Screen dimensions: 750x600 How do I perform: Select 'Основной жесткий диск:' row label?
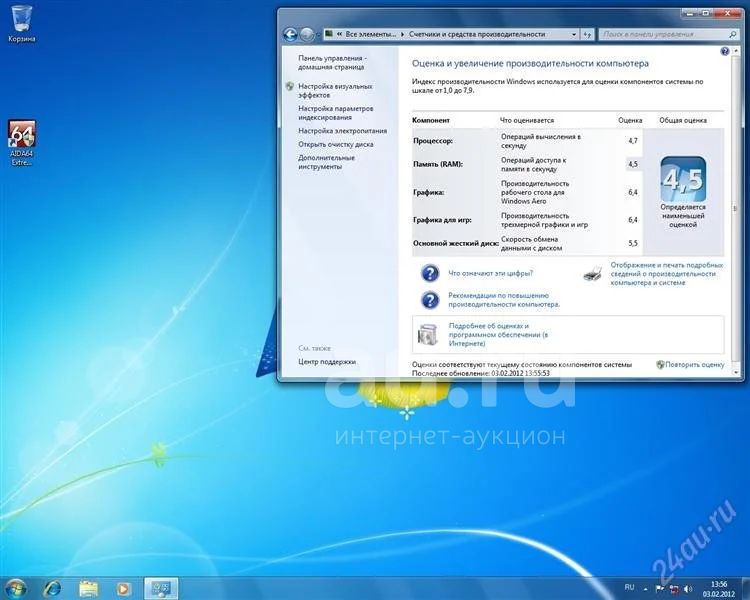click(x=456, y=244)
